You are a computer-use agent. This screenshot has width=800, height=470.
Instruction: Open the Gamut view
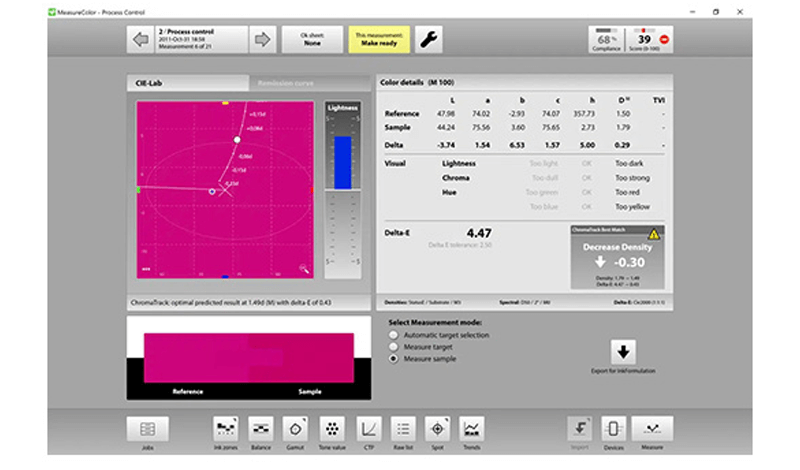pos(295,429)
